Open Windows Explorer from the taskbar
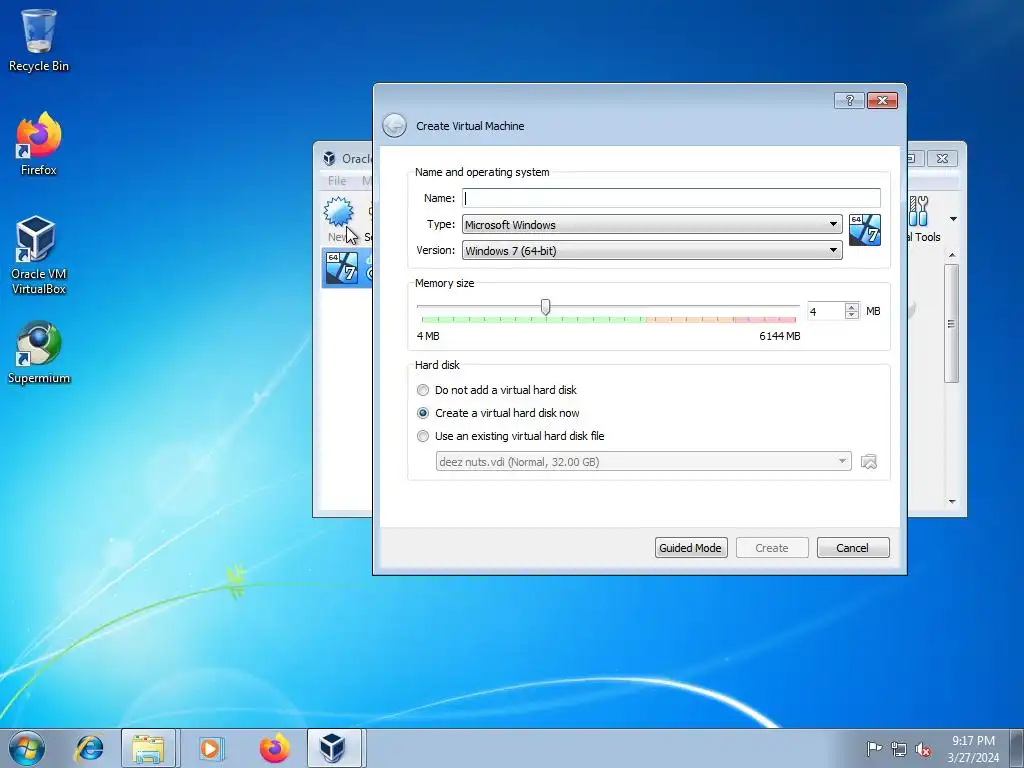Screen dimensions: 1024x768 [148, 748]
